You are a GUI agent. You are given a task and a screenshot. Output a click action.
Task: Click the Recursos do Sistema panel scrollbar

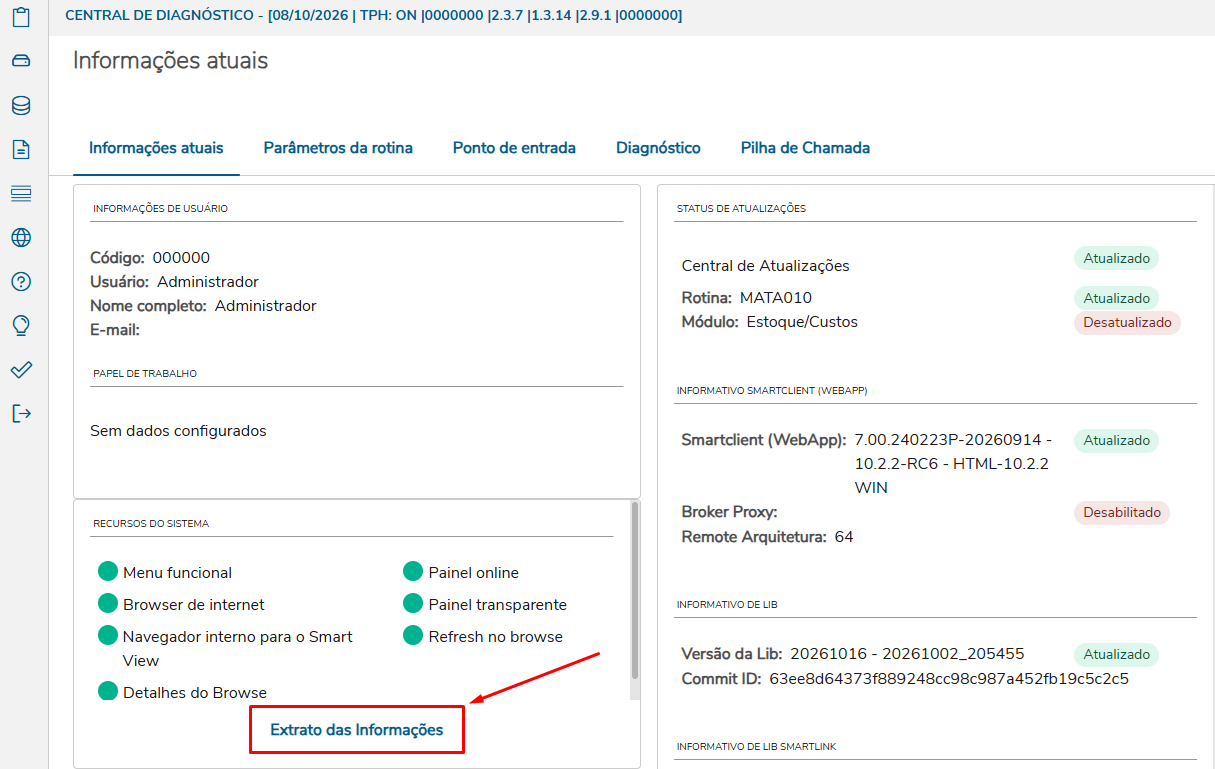[x=634, y=590]
